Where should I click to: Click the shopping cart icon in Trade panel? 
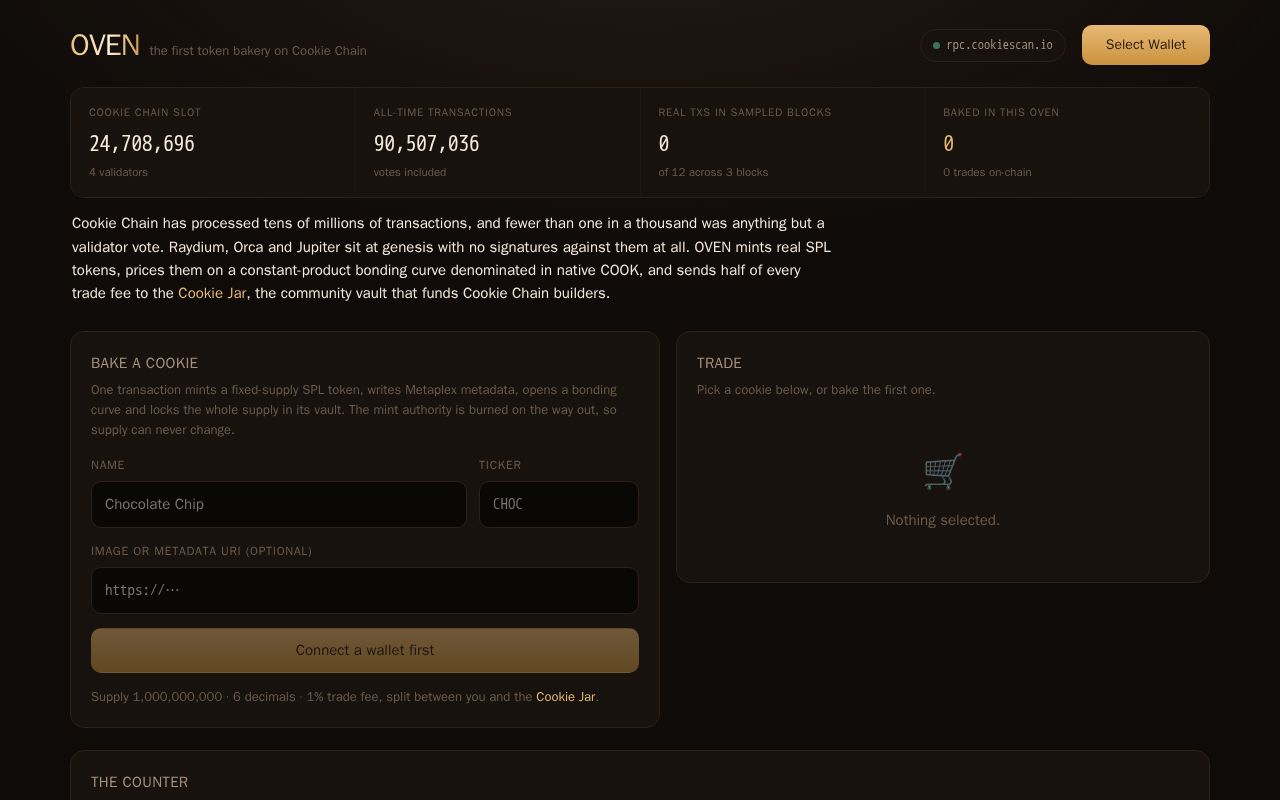point(942,471)
